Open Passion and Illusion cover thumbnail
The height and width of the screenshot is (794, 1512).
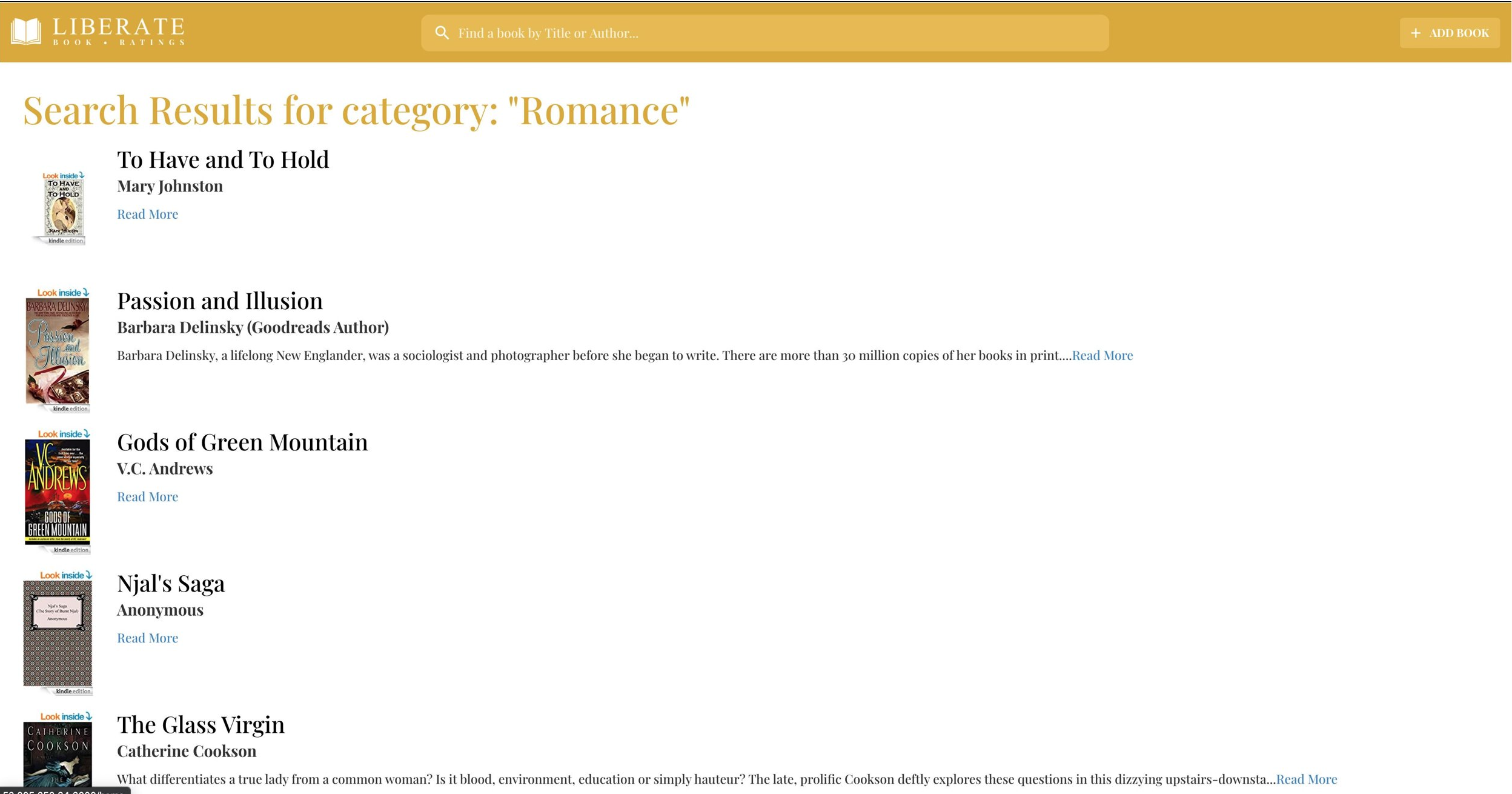click(x=58, y=350)
